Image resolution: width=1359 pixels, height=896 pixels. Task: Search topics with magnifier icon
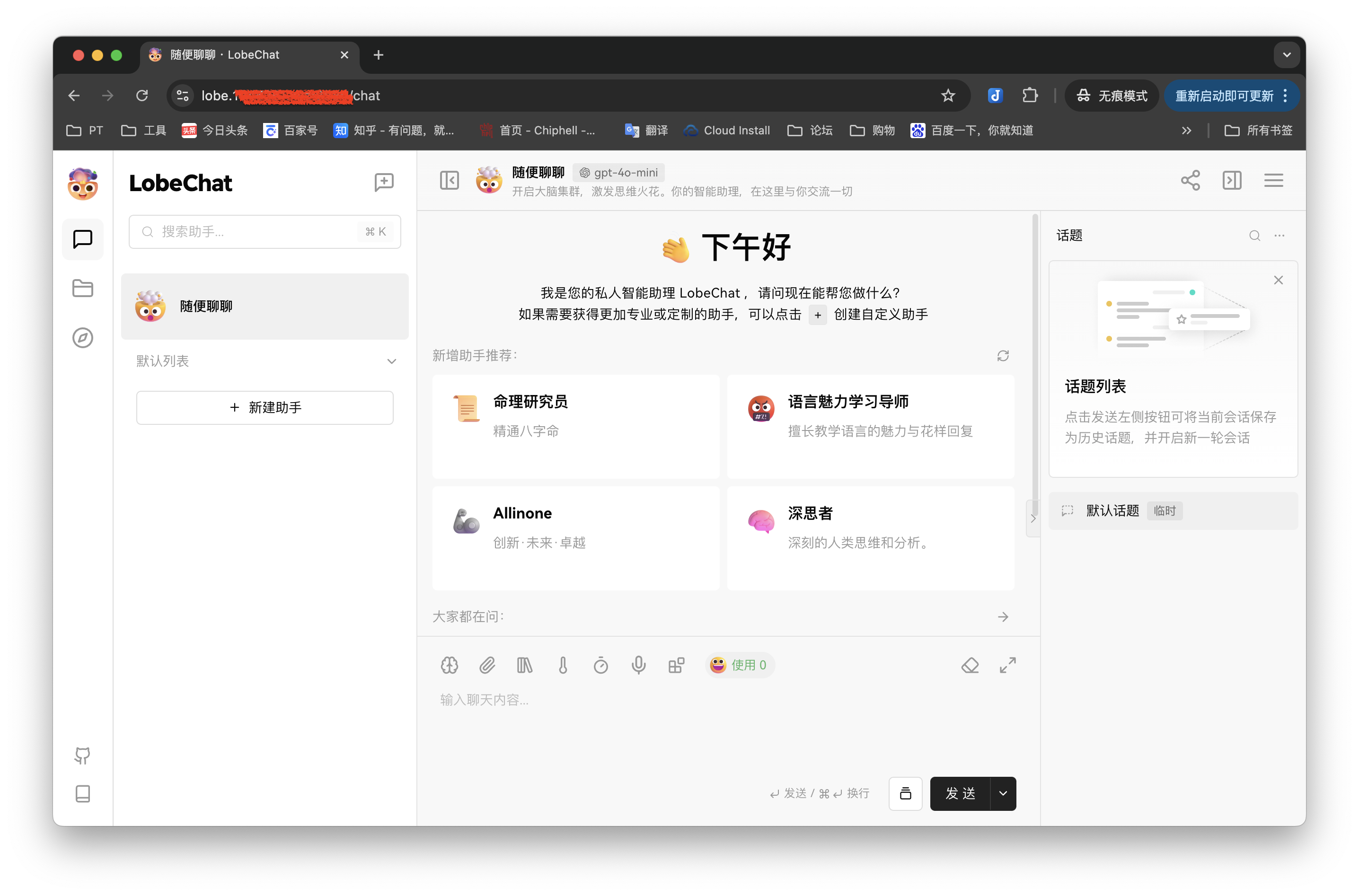click(x=1254, y=236)
